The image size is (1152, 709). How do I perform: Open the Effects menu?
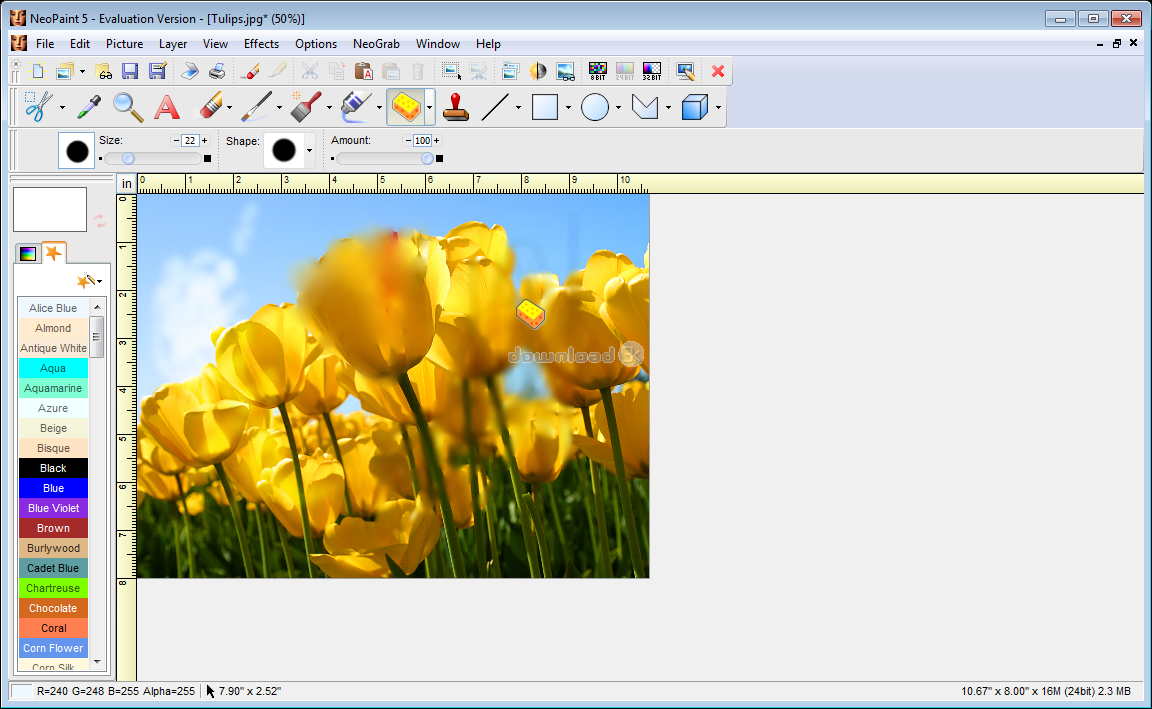pyautogui.click(x=262, y=44)
